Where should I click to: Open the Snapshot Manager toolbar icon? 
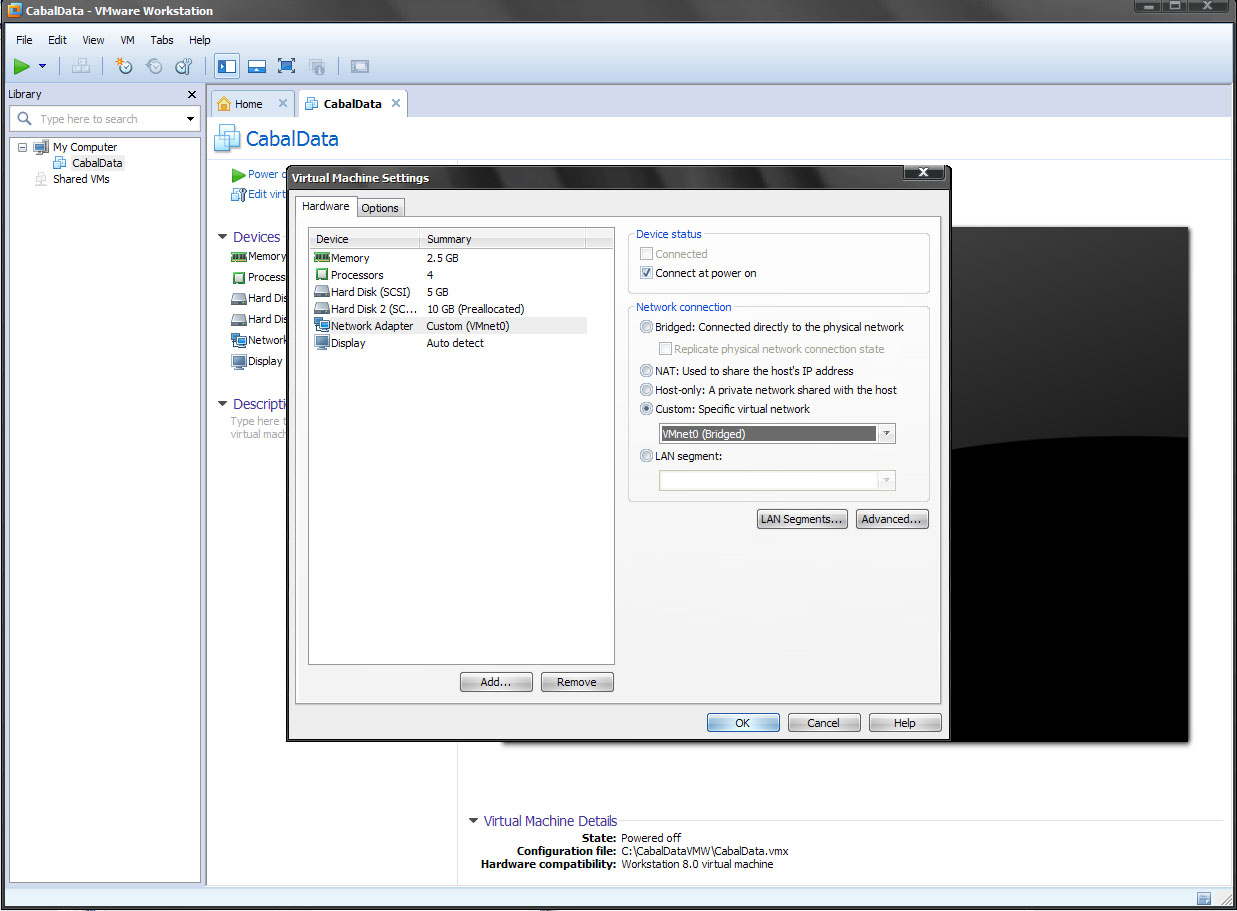point(184,66)
